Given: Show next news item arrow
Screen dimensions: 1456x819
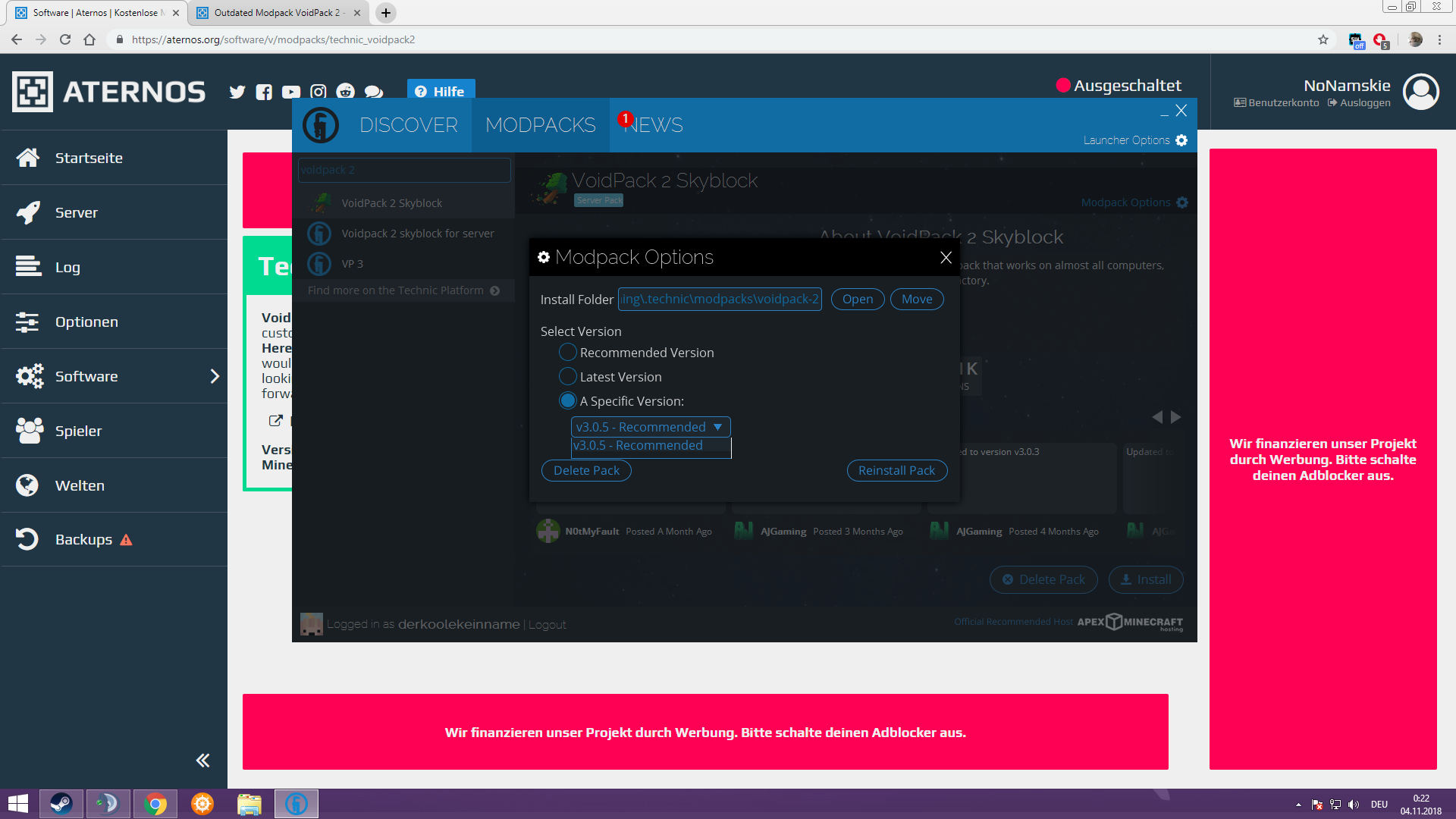Looking at the screenshot, I should point(1176,417).
